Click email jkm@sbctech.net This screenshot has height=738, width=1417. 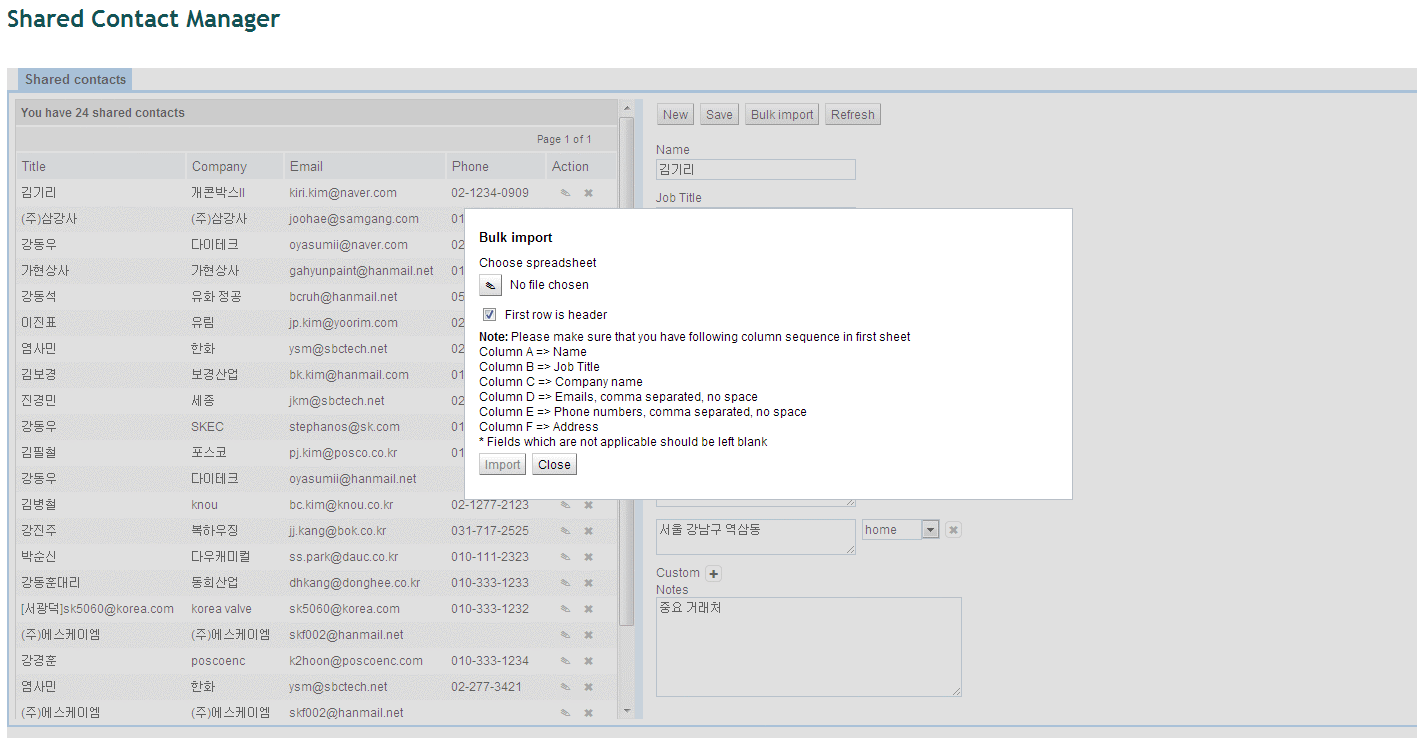click(x=337, y=400)
